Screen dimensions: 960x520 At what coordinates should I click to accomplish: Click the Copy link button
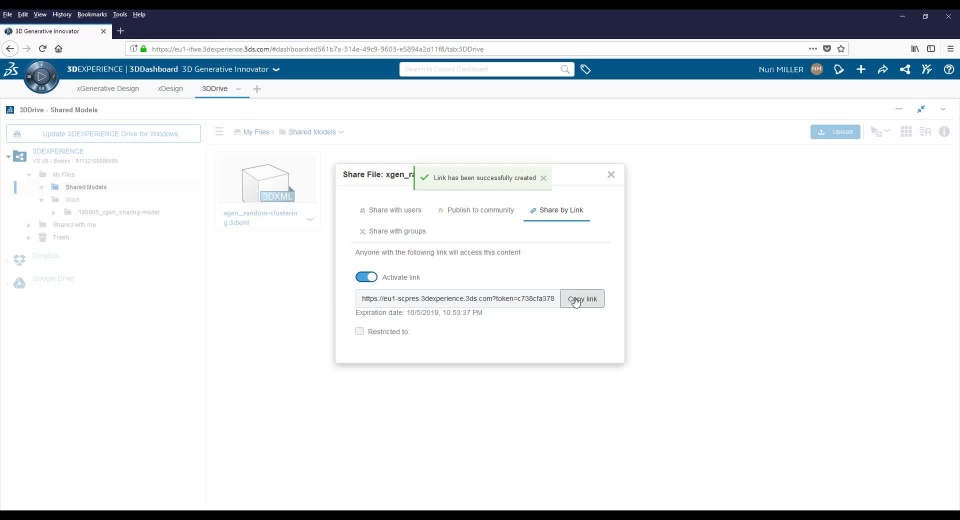(x=582, y=298)
